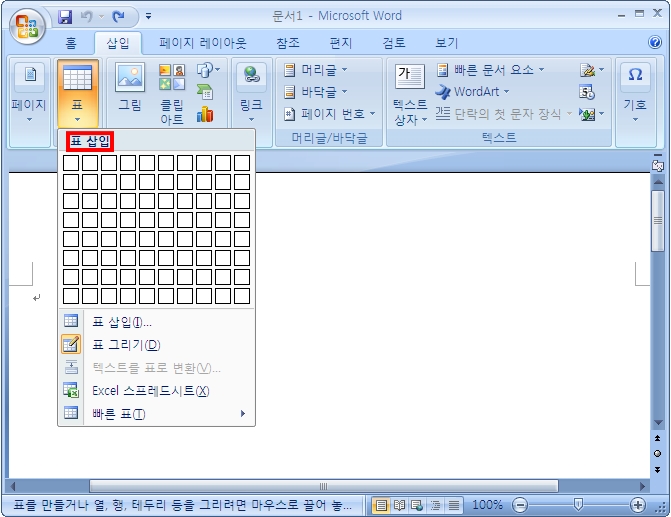The height and width of the screenshot is (517, 671).
Task: Zoom in with the plus button
Action: click(x=638, y=505)
